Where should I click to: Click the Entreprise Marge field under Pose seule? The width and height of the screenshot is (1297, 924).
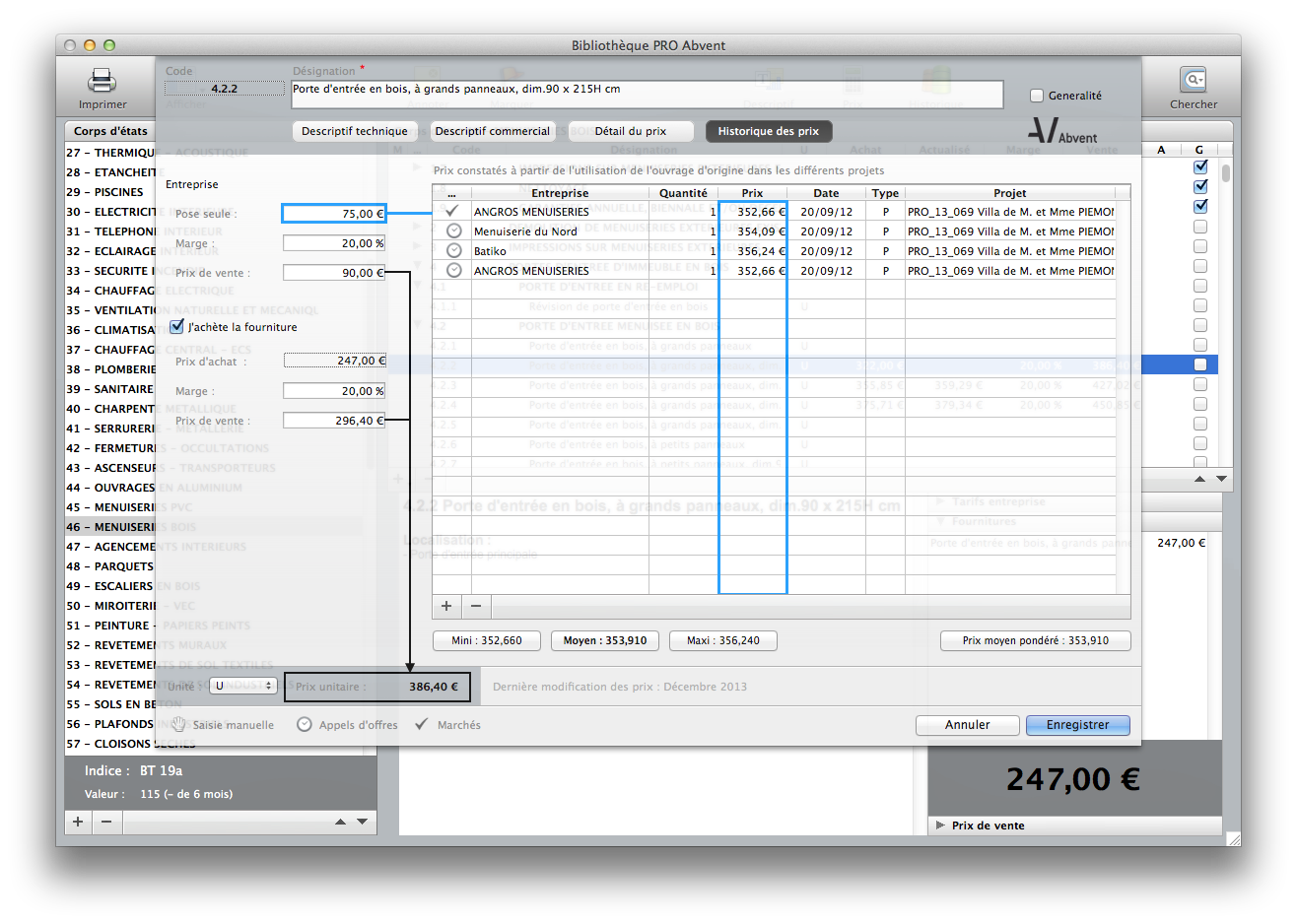coord(334,243)
